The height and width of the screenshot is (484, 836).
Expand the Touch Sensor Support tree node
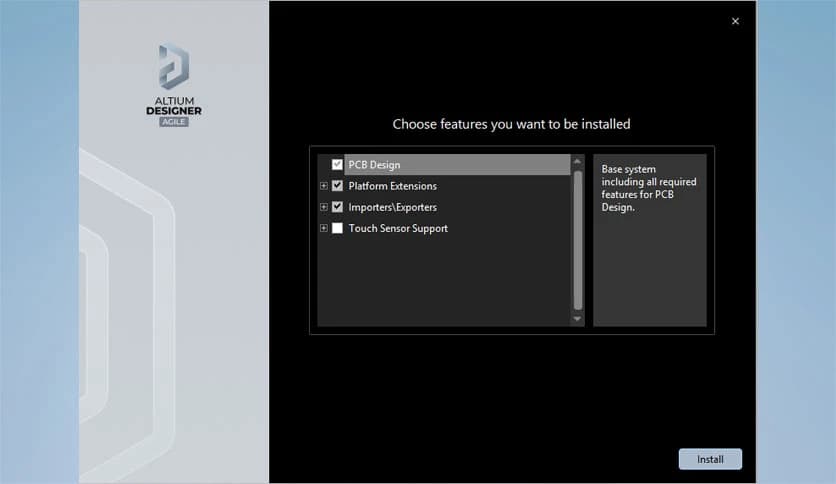tap(324, 228)
